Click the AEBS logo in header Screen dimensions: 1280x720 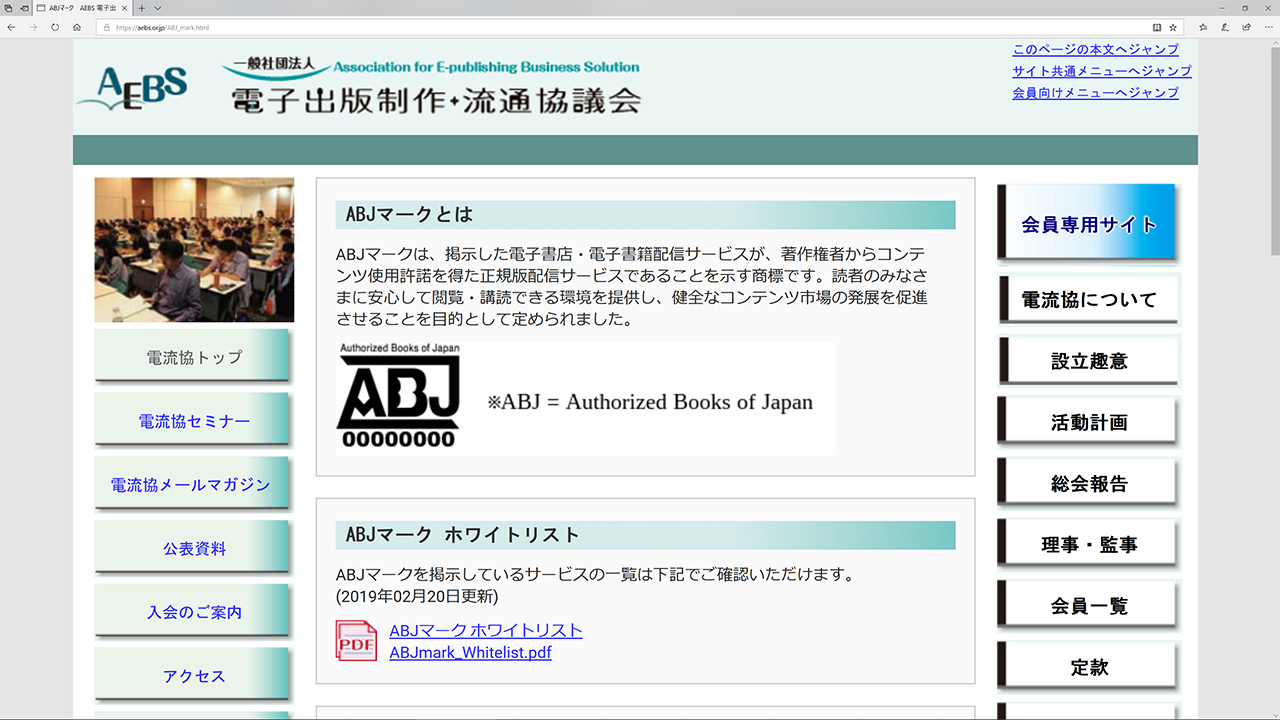pos(132,87)
